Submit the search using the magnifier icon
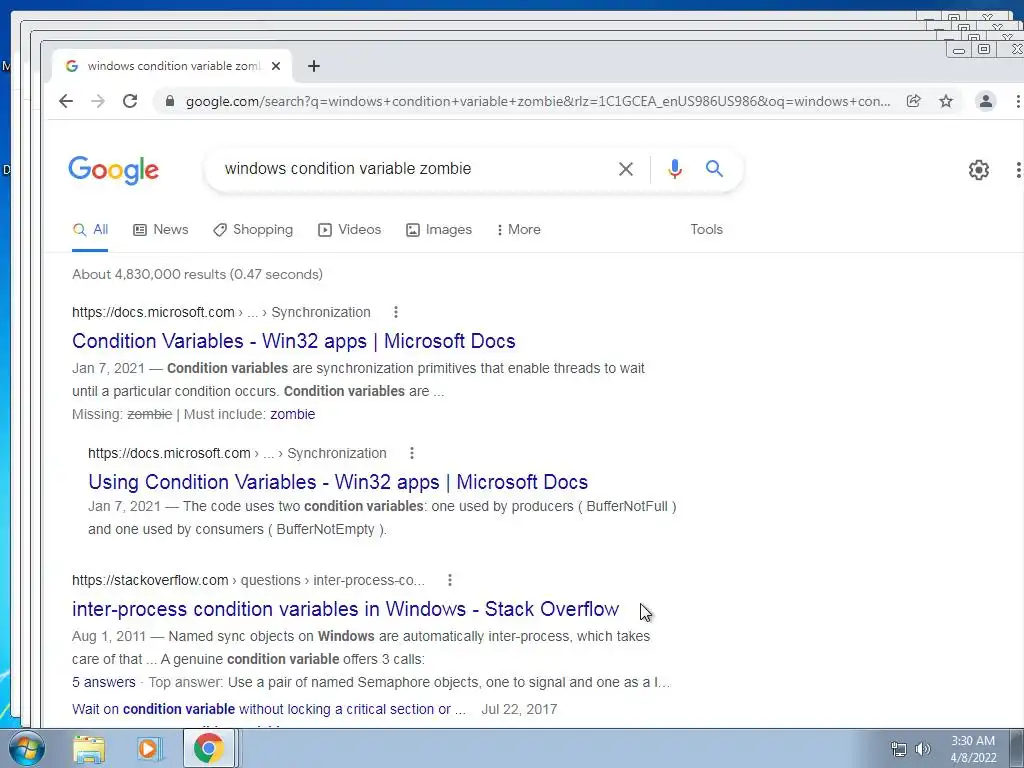The image size is (1024, 768). pos(714,168)
